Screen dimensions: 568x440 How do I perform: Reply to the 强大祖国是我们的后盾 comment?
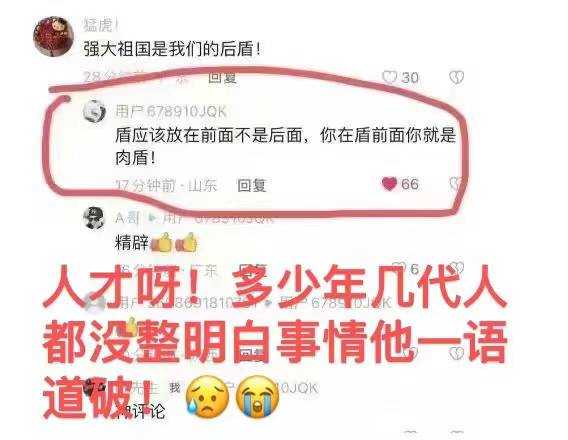click(222, 77)
